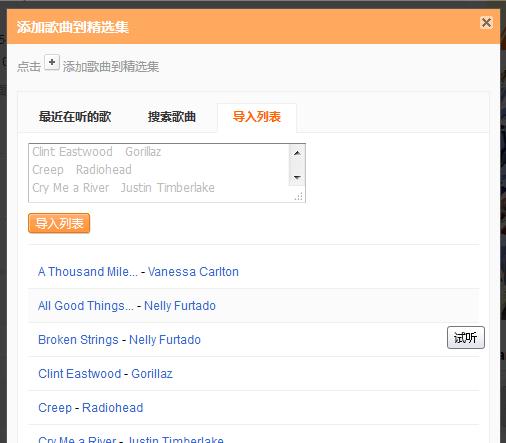Click 试听 button to preview Broken Strings

click(466, 338)
